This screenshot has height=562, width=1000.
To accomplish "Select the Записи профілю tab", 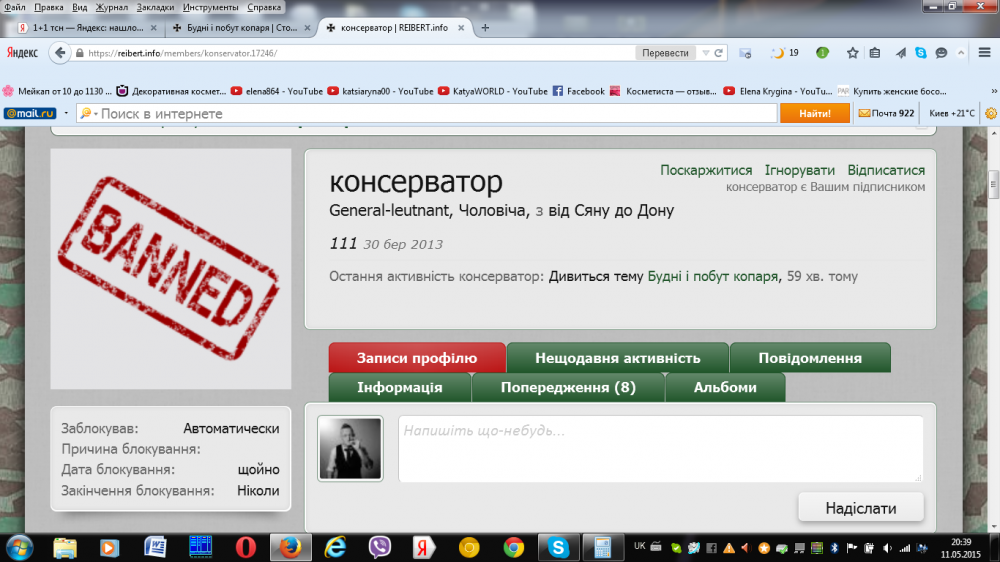I will tap(417, 358).
